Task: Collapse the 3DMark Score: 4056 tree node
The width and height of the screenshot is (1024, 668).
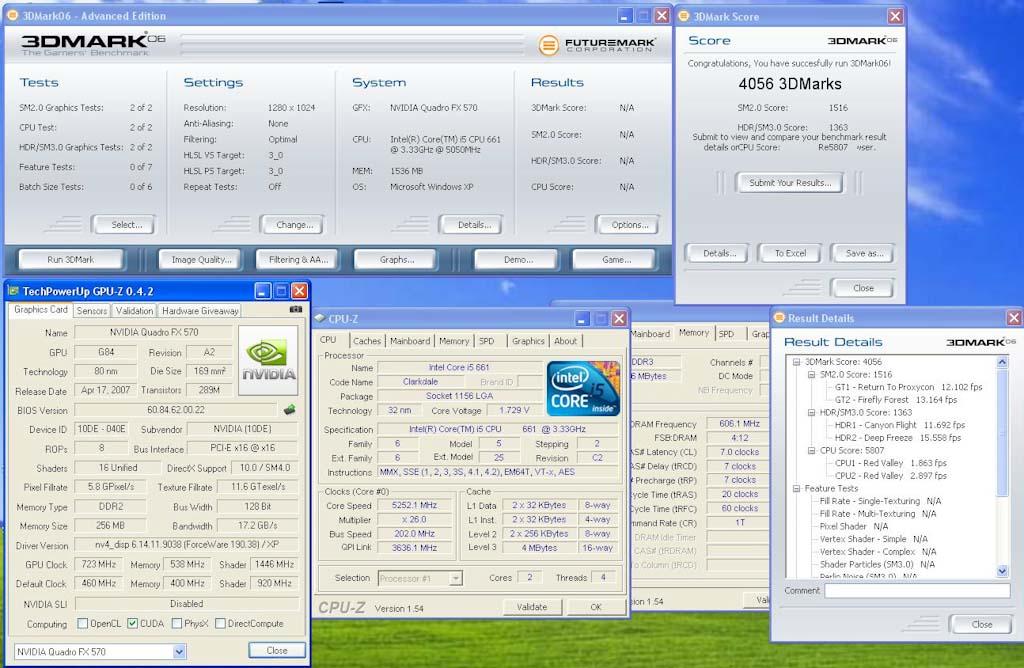Action: click(797, 362)
